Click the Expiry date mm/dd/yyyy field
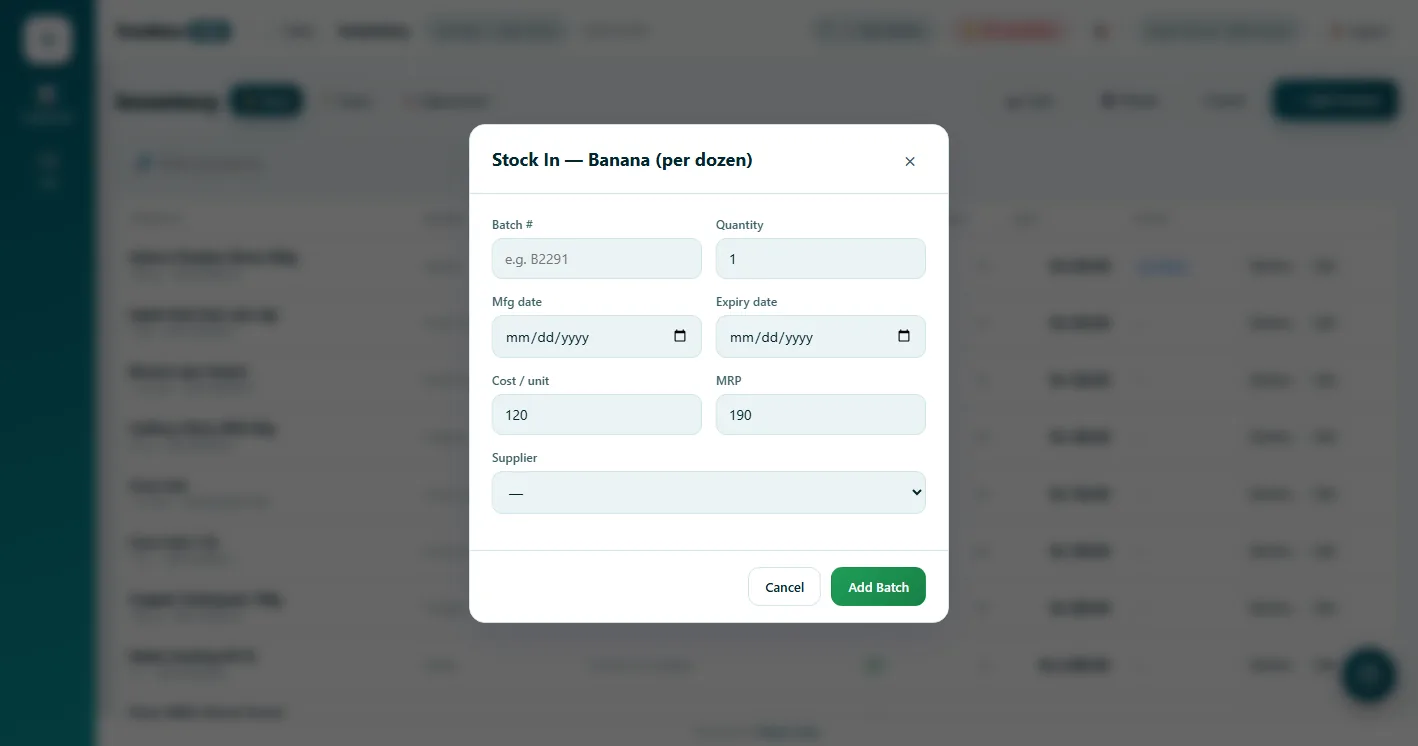Viewport: 1418px width, 746px height. click(x=821, y=336)
